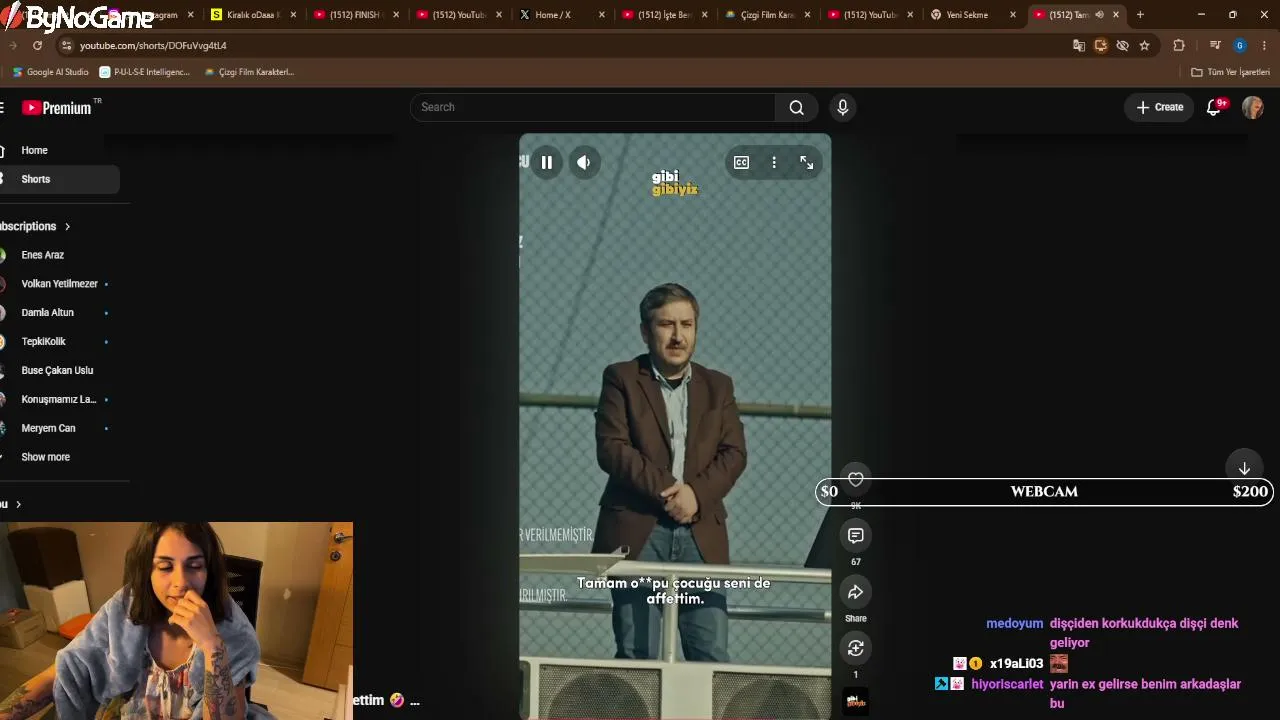Viewport: 1280px width, 720px height.
Task: Focus the YouTube Search field
Action: point(593,107)
